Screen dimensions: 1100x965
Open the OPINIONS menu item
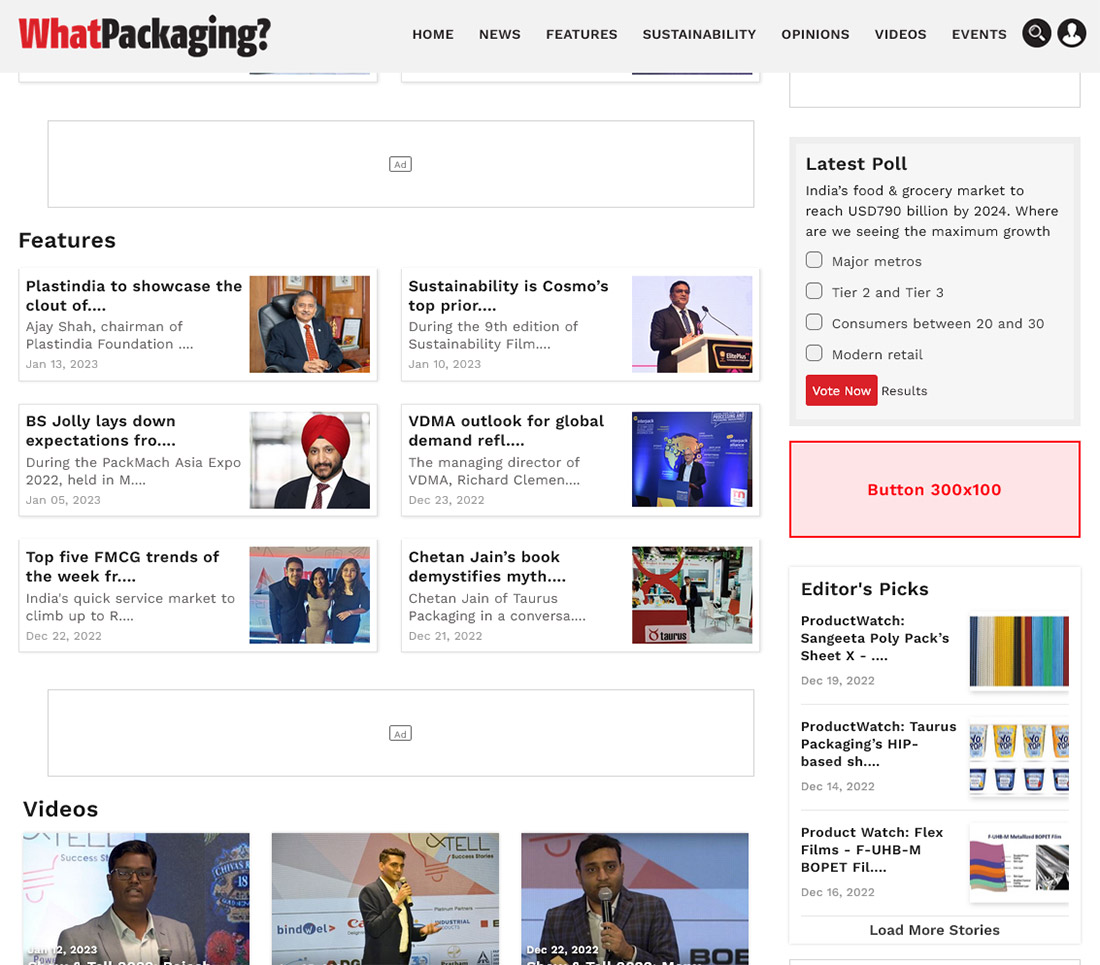tap(815, 34)
